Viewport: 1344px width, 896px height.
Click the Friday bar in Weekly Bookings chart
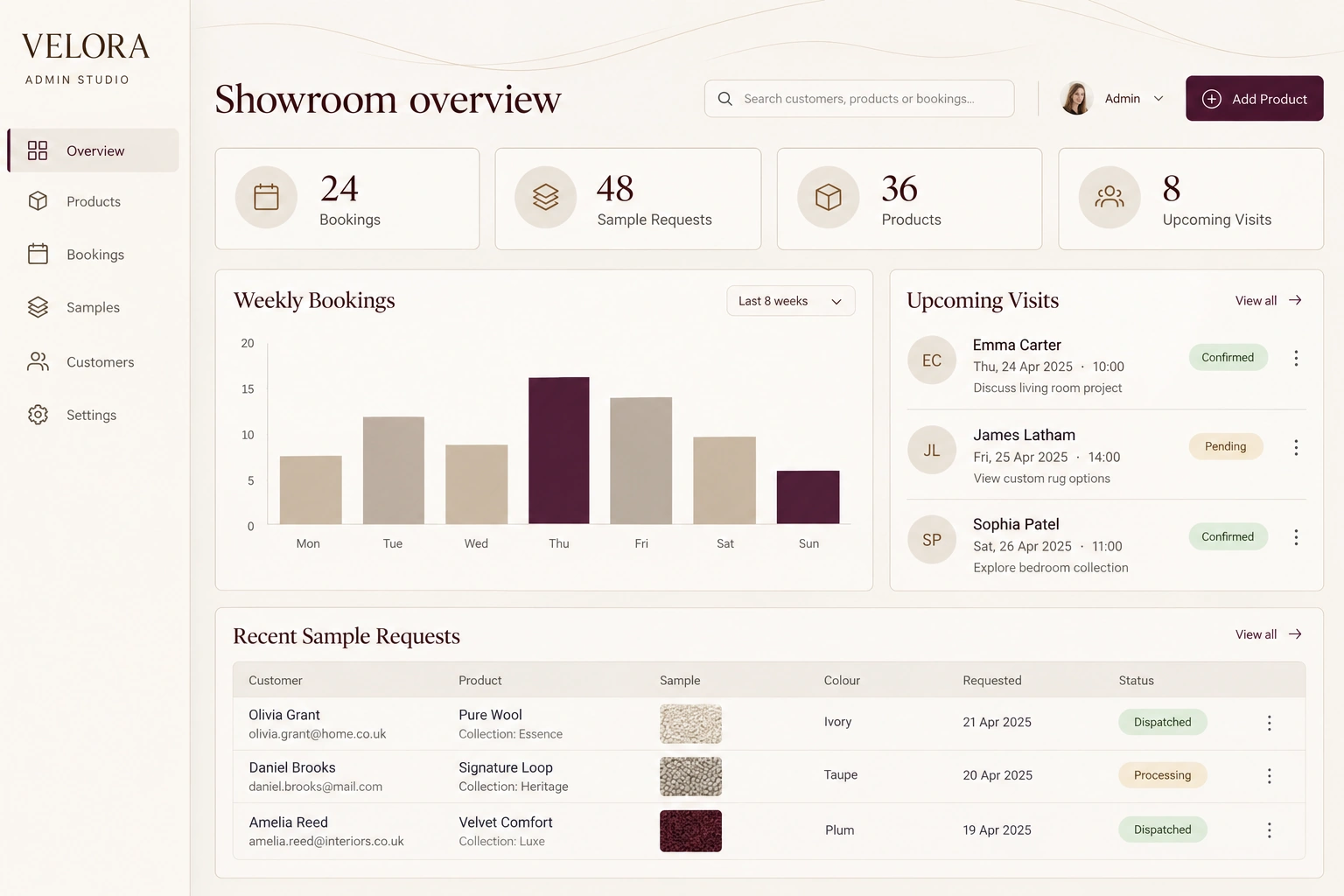pyautogui.click(x=641, y=460)
